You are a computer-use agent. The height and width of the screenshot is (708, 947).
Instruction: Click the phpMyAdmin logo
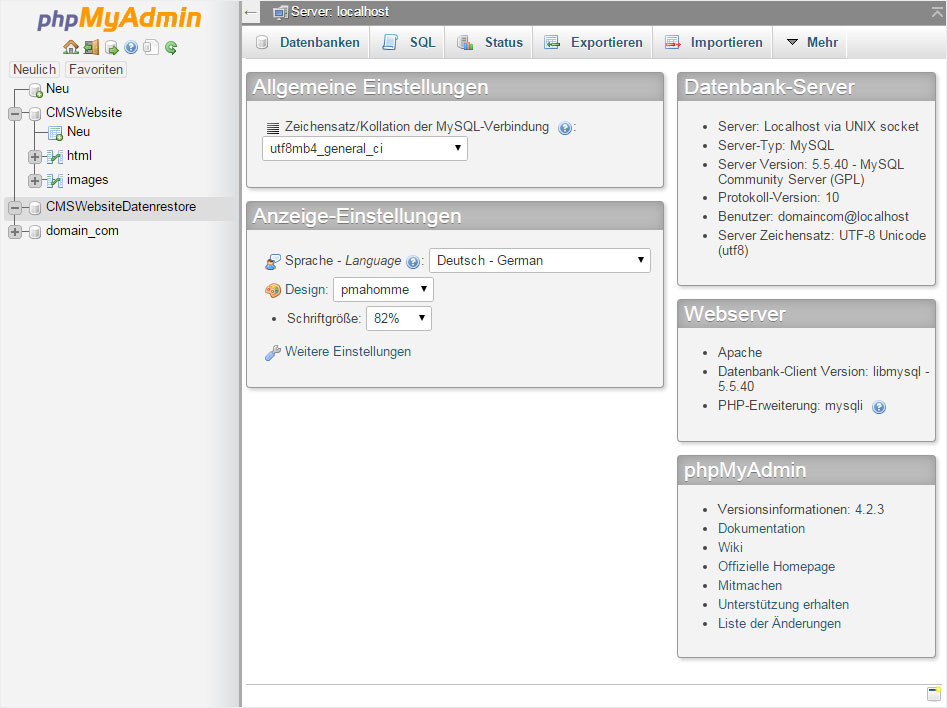[119, 19]
